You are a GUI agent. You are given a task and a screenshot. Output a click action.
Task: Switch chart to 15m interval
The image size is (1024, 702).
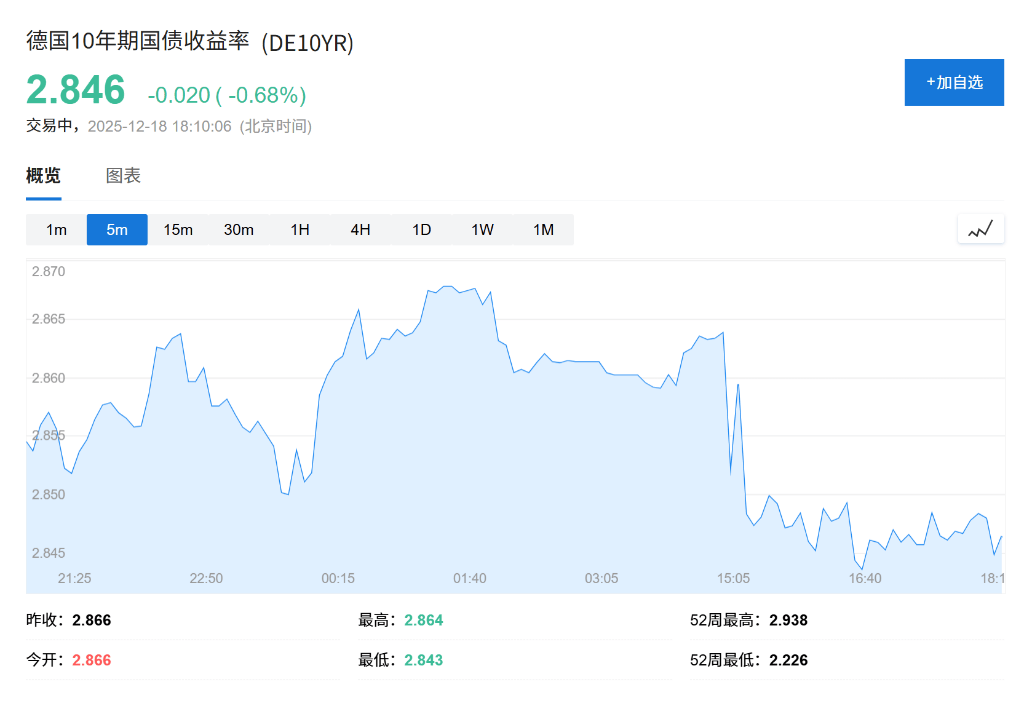coord(178,230)
